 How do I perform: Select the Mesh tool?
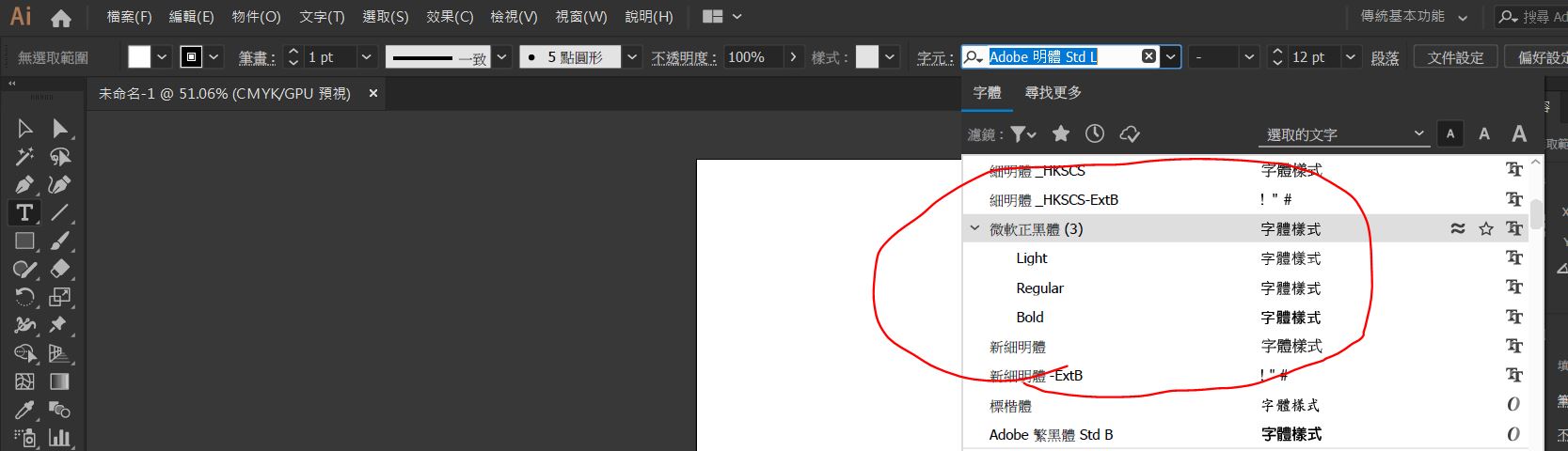[x=25, y=382]
